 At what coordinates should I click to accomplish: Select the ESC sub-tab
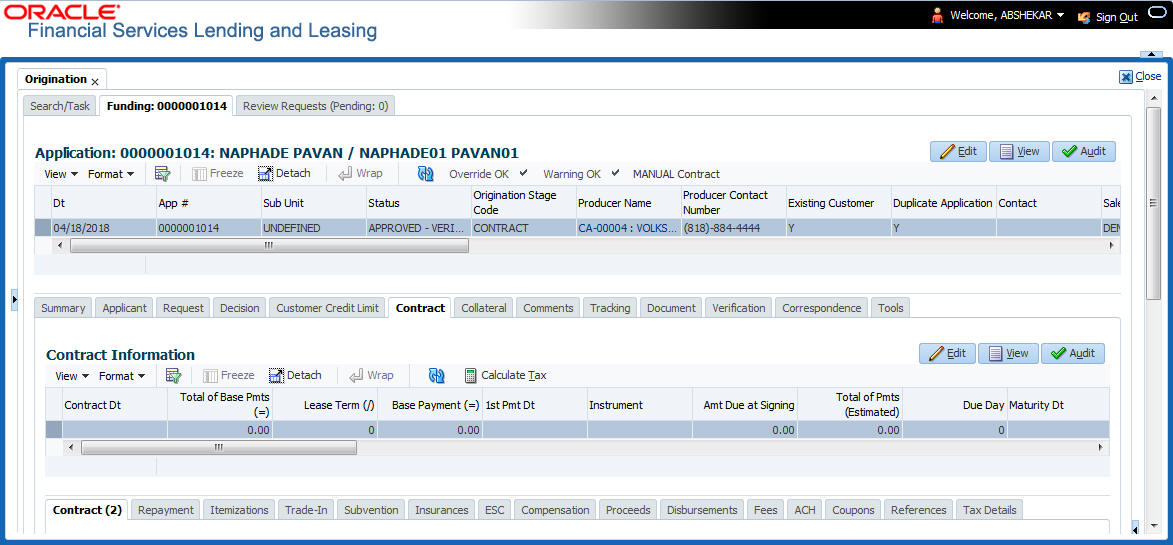pyautogui.click(x=494, y=509)
